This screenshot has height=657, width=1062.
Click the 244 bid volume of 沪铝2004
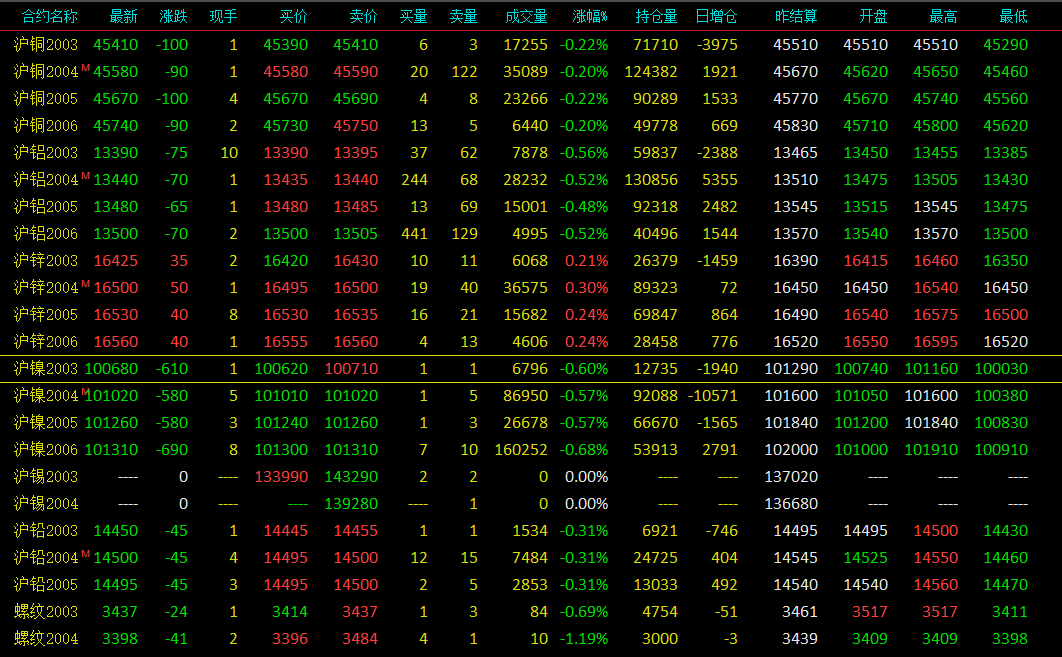pos(415,180)
